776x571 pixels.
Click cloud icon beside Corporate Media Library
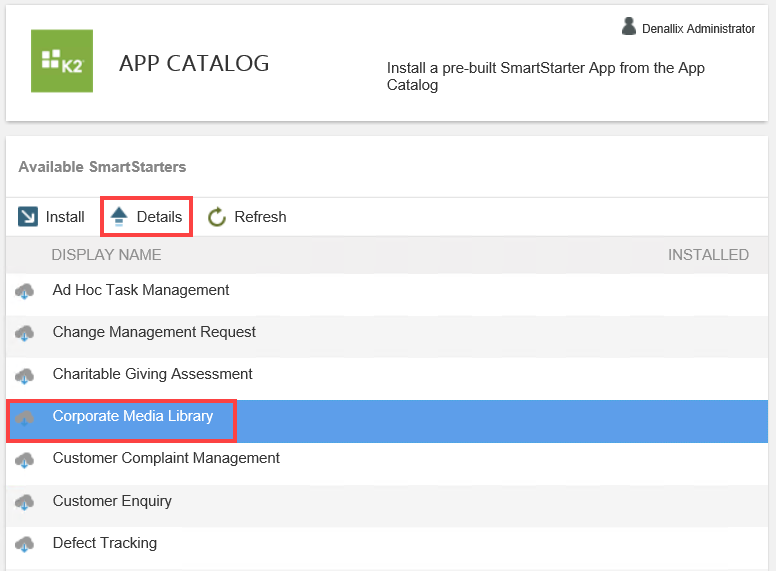click(25, 417)
